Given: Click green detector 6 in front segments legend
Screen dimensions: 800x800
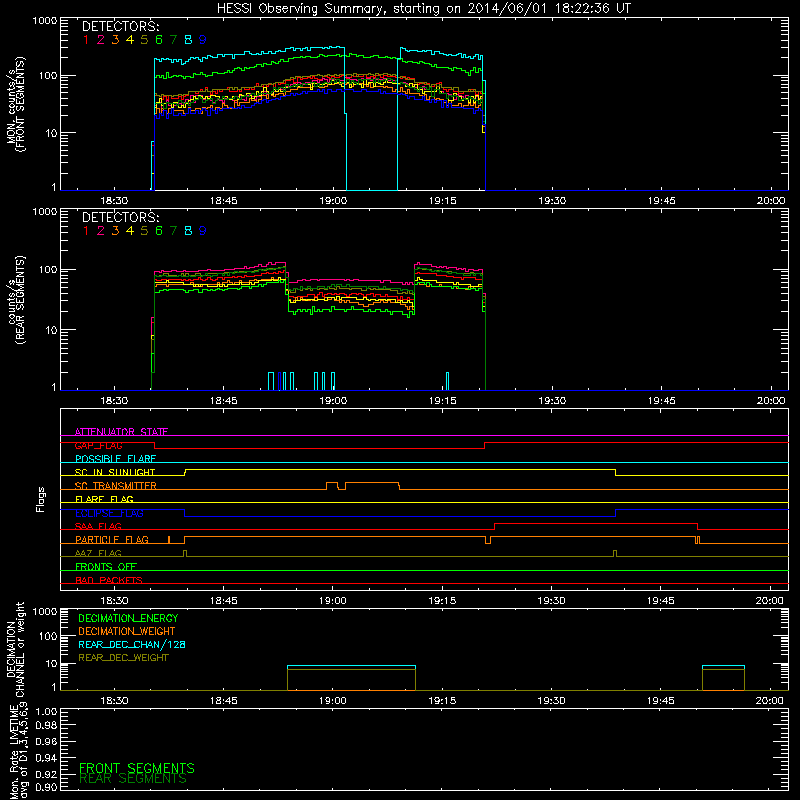Looking at the screenshot, I should pos(159,39).
